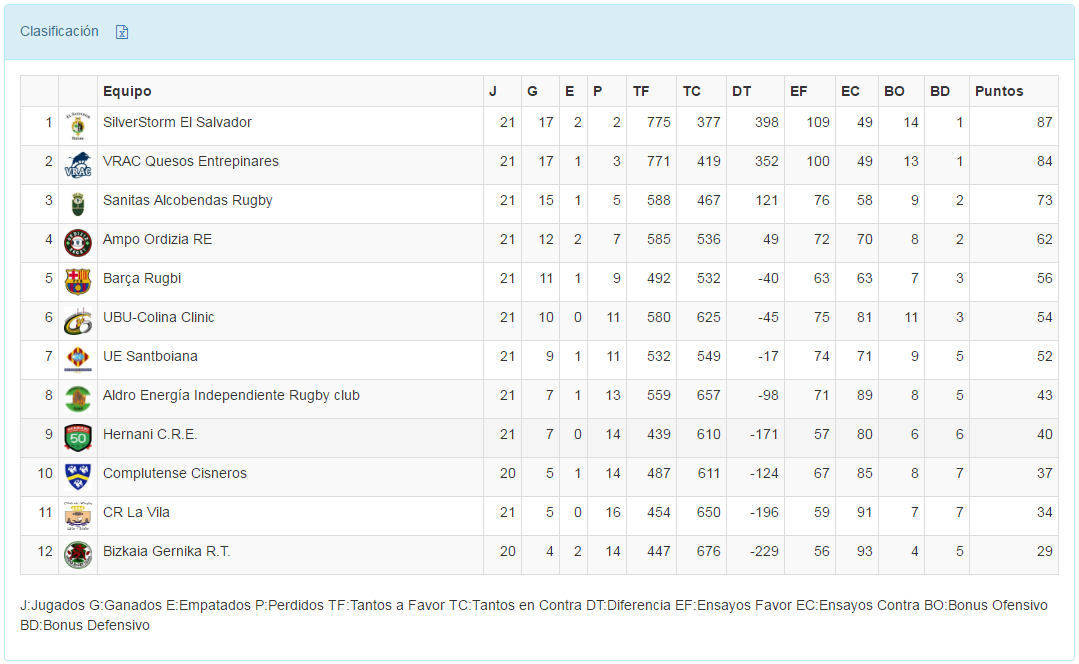This screenshot has width=1079, height=664.
Task: Click the Sanitas Alcobendas Rugby logo
Action: click(x=78, y=204)
